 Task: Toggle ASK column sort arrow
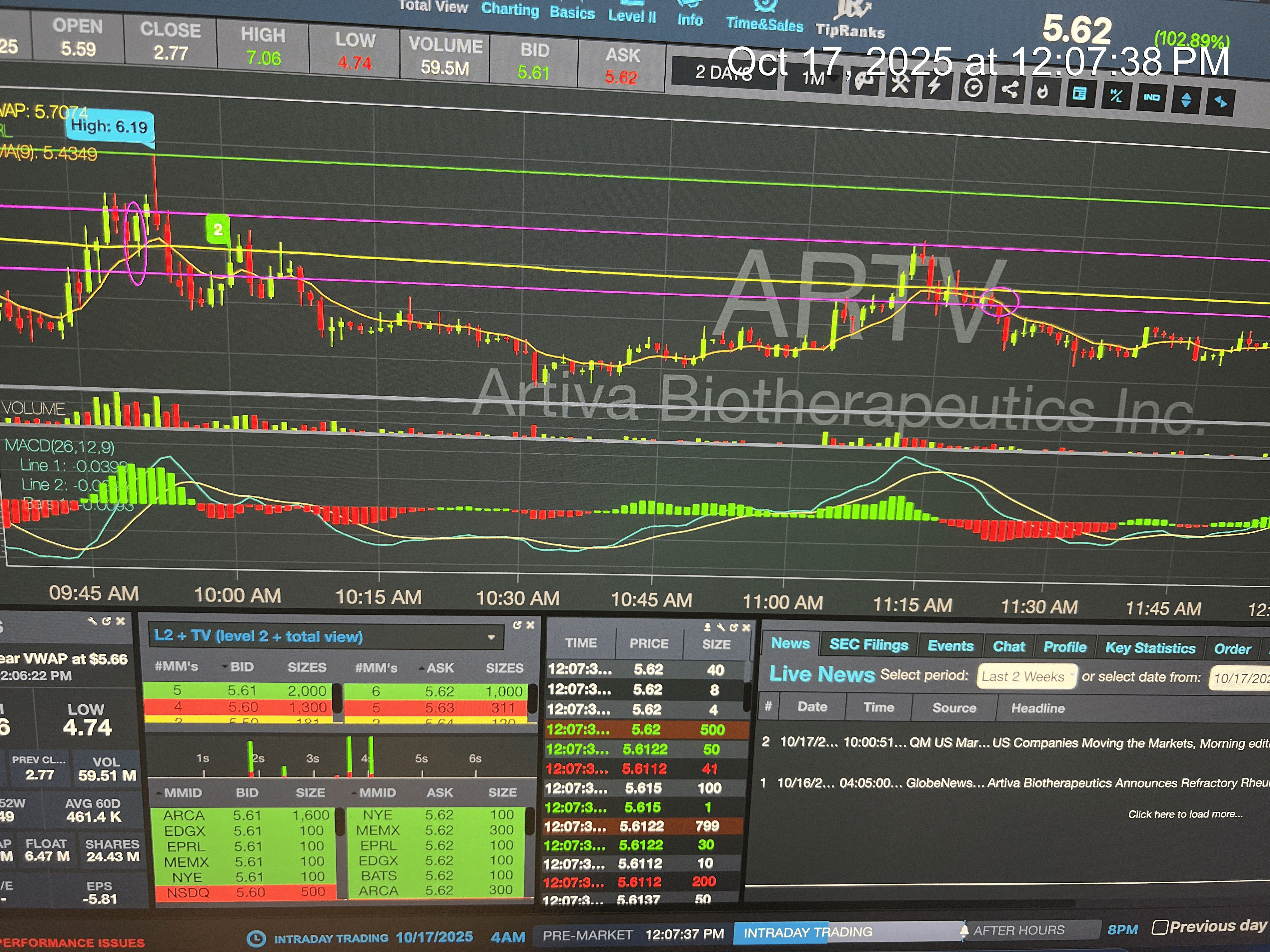pos(422,668)
